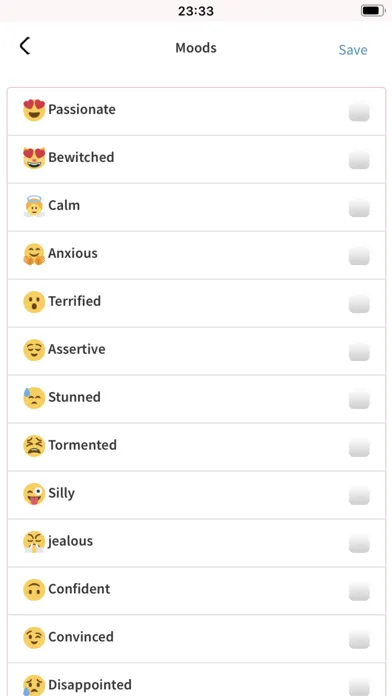
Task: Check the Passionate mood checkbox
Action: 359,111
